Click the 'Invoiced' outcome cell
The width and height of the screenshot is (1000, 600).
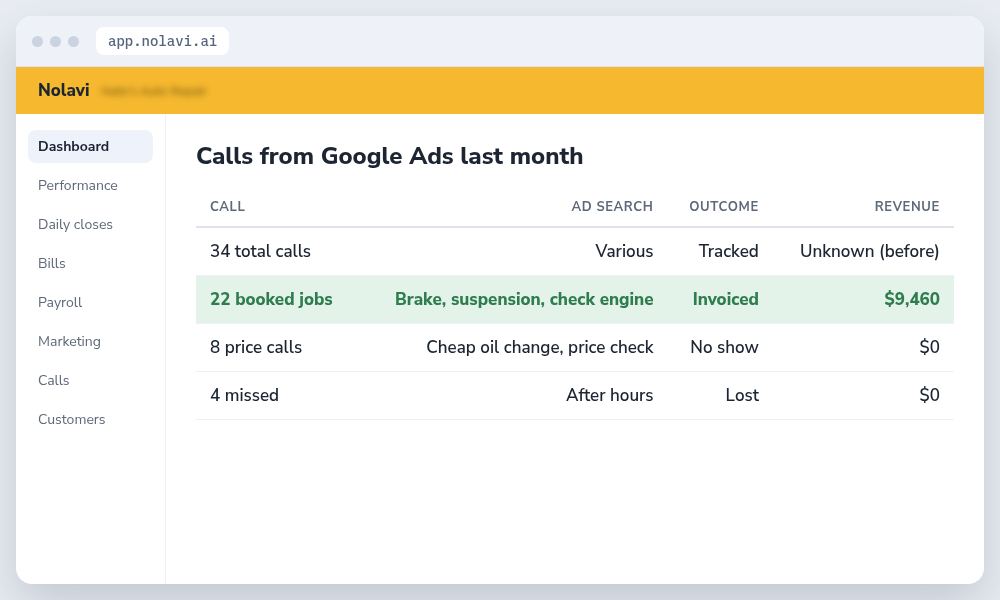click(x=725, y=299)
